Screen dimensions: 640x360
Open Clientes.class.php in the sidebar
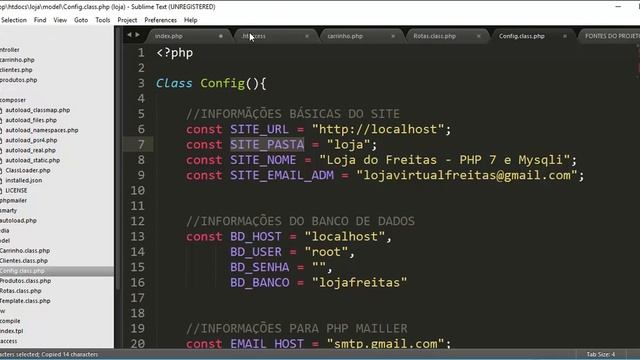point(24,261)
